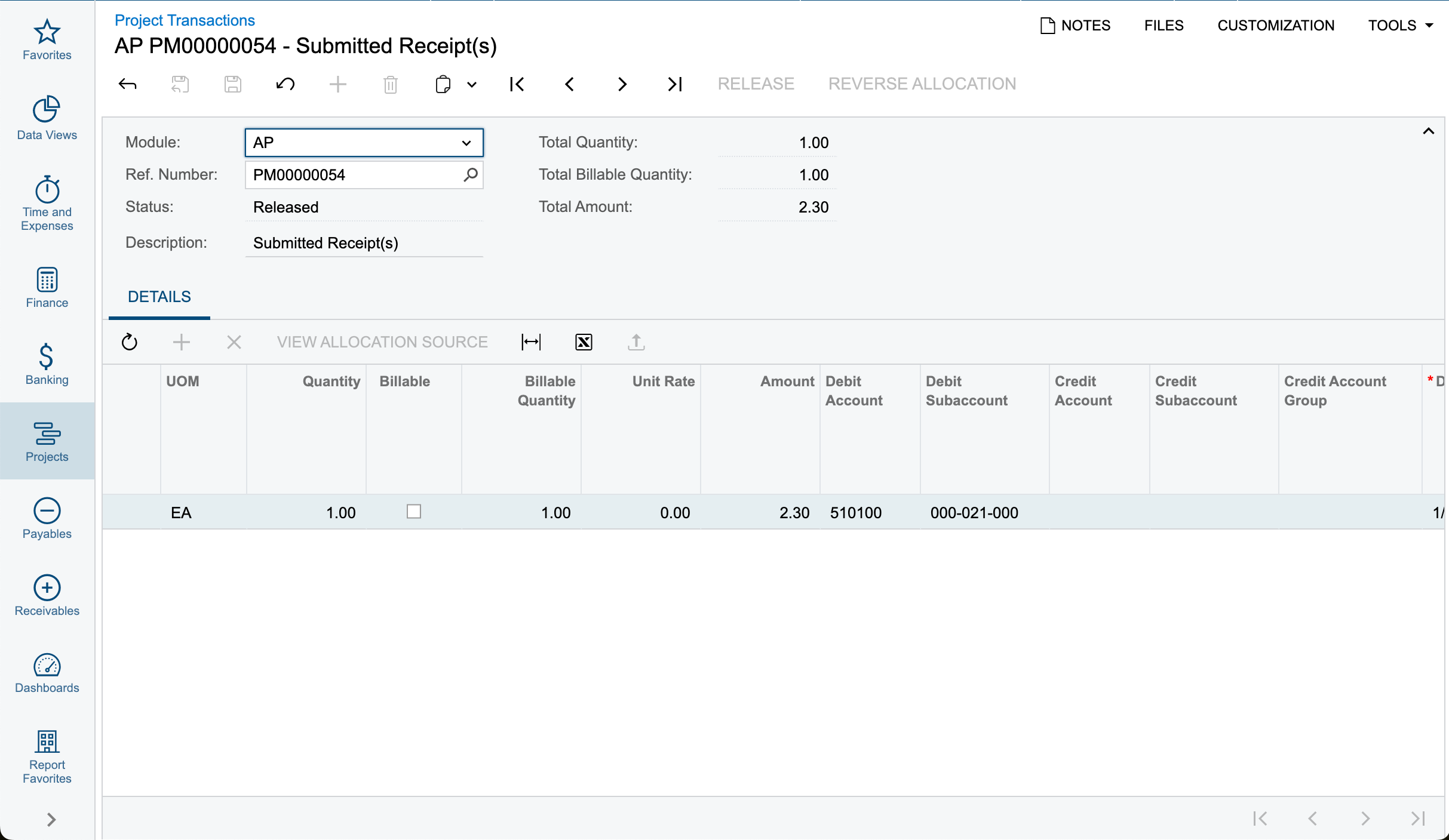This screenshot has width=1449, height=840.
Task: Open Banking workspace
Action: click(47, 364)
